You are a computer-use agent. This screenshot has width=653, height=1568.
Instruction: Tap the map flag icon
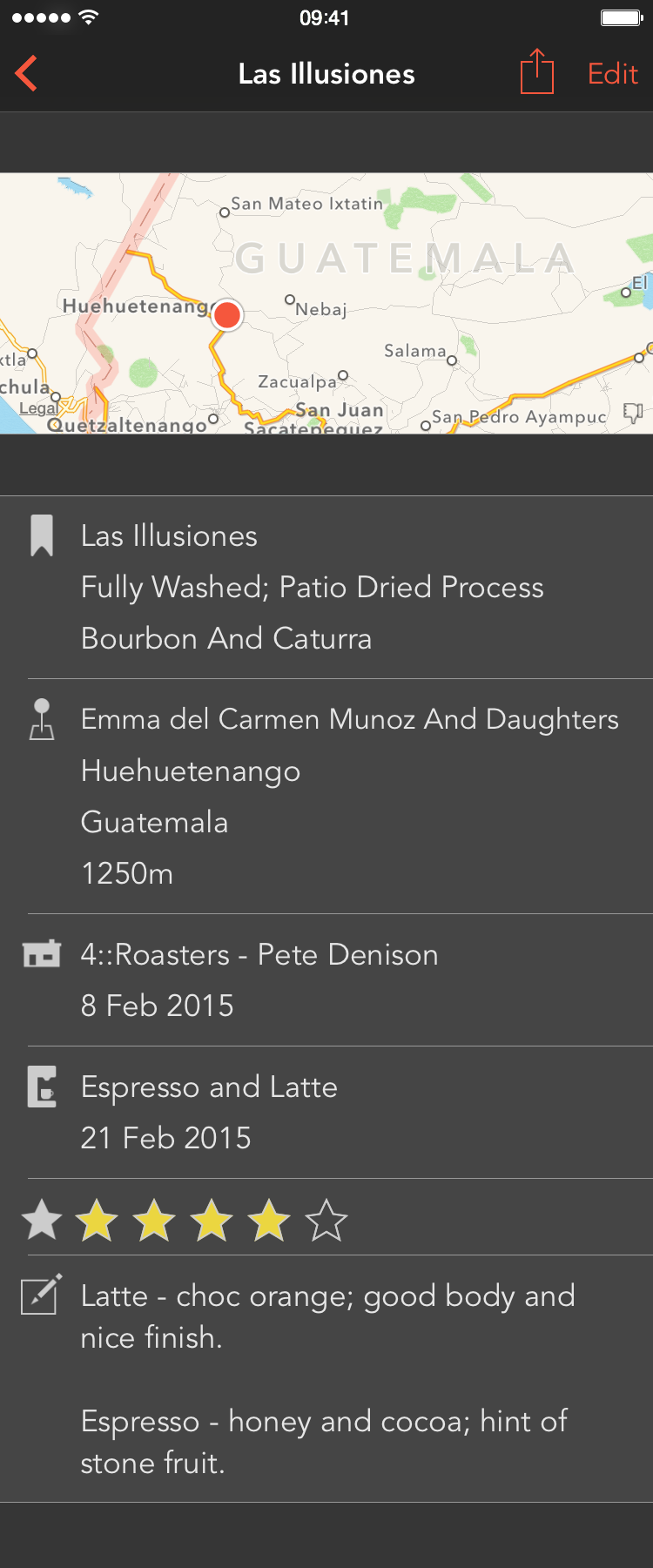pyautogui.click(x=633, y=413)
